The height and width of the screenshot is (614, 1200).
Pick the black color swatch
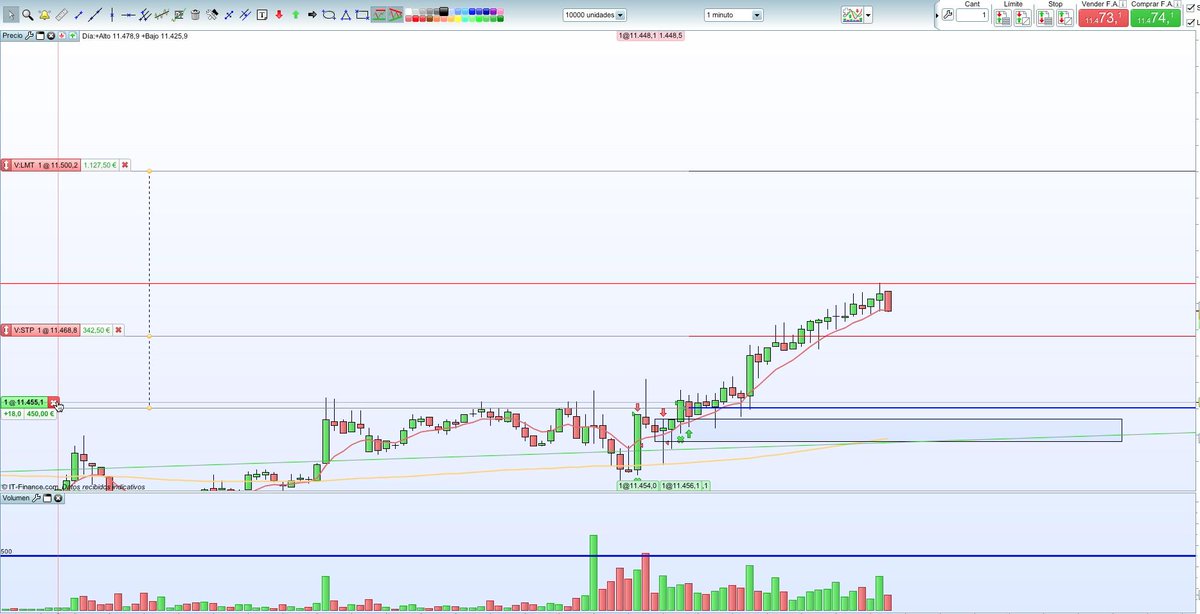coord(444,11)
